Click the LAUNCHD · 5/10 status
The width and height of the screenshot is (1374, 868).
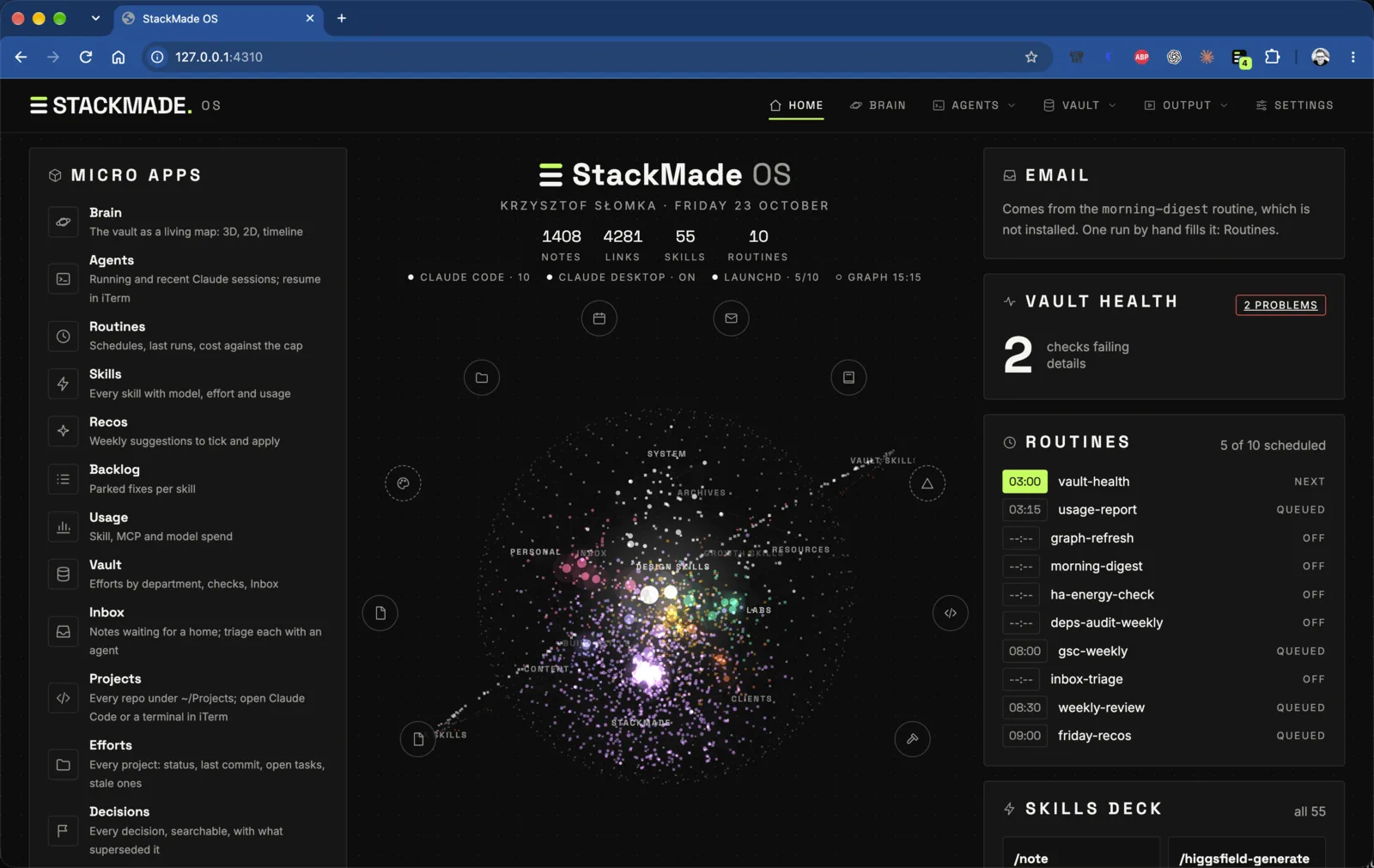pyautogui.click(x=765, y=277)
